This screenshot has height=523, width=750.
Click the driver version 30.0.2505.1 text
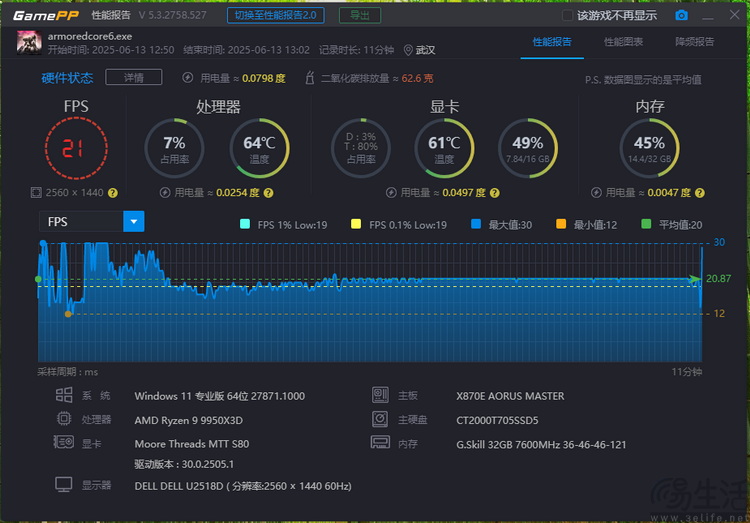tap(184, 464)
